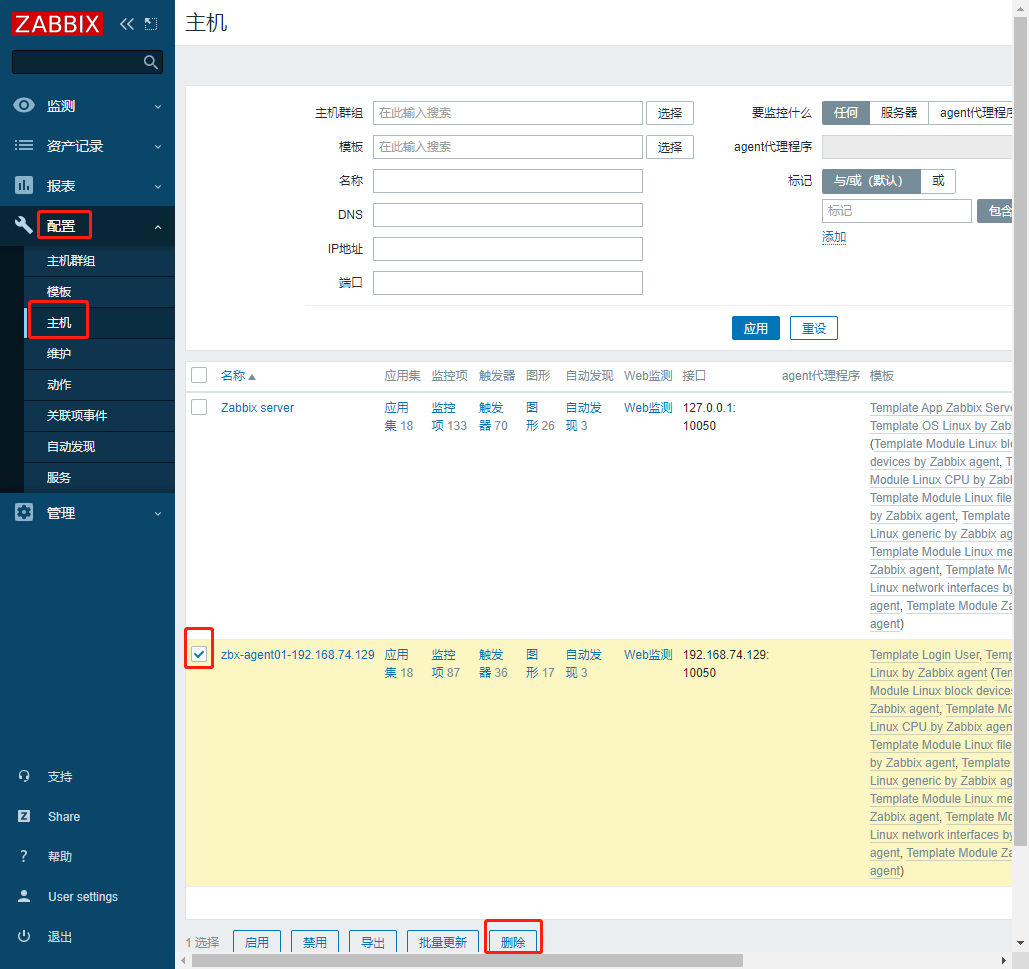Click 选择 button for 模板

tap(669, 147)
